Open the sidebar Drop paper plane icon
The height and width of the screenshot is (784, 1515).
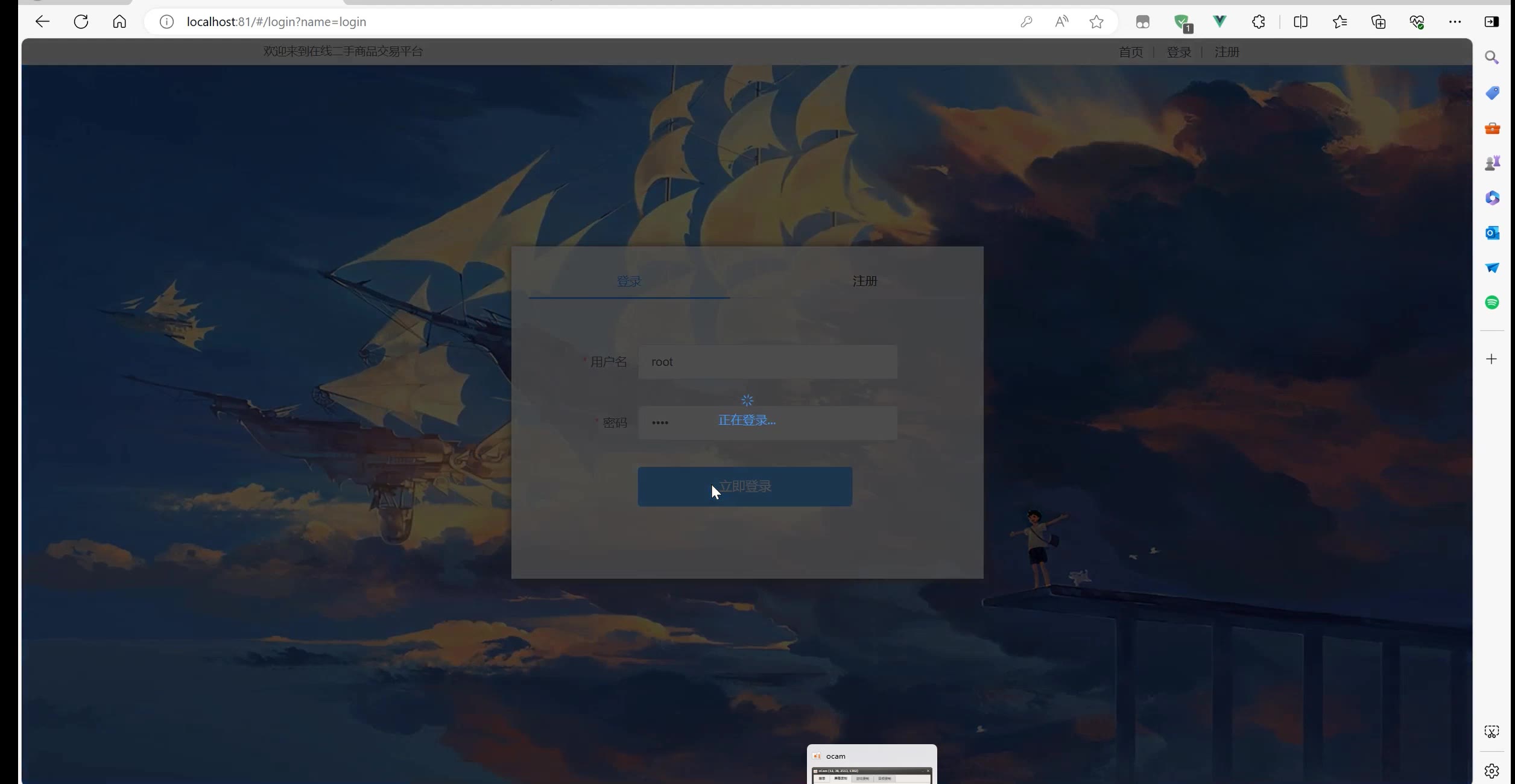coord(1492,267)
